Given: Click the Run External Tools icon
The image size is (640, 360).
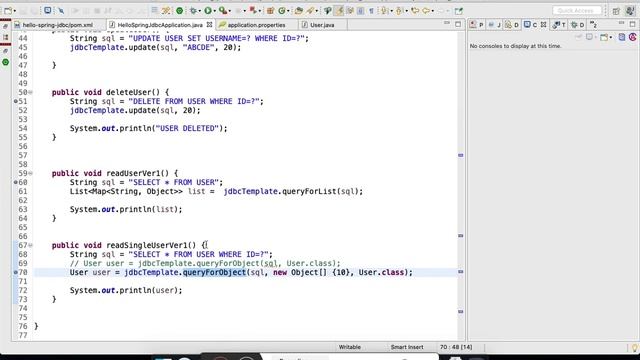Looking at the screenshot, I should click(x=223, y=11).
